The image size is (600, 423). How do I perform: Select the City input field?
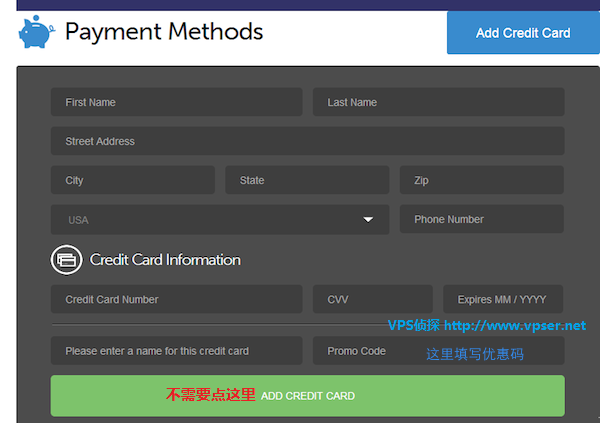(x=133, y=180)
